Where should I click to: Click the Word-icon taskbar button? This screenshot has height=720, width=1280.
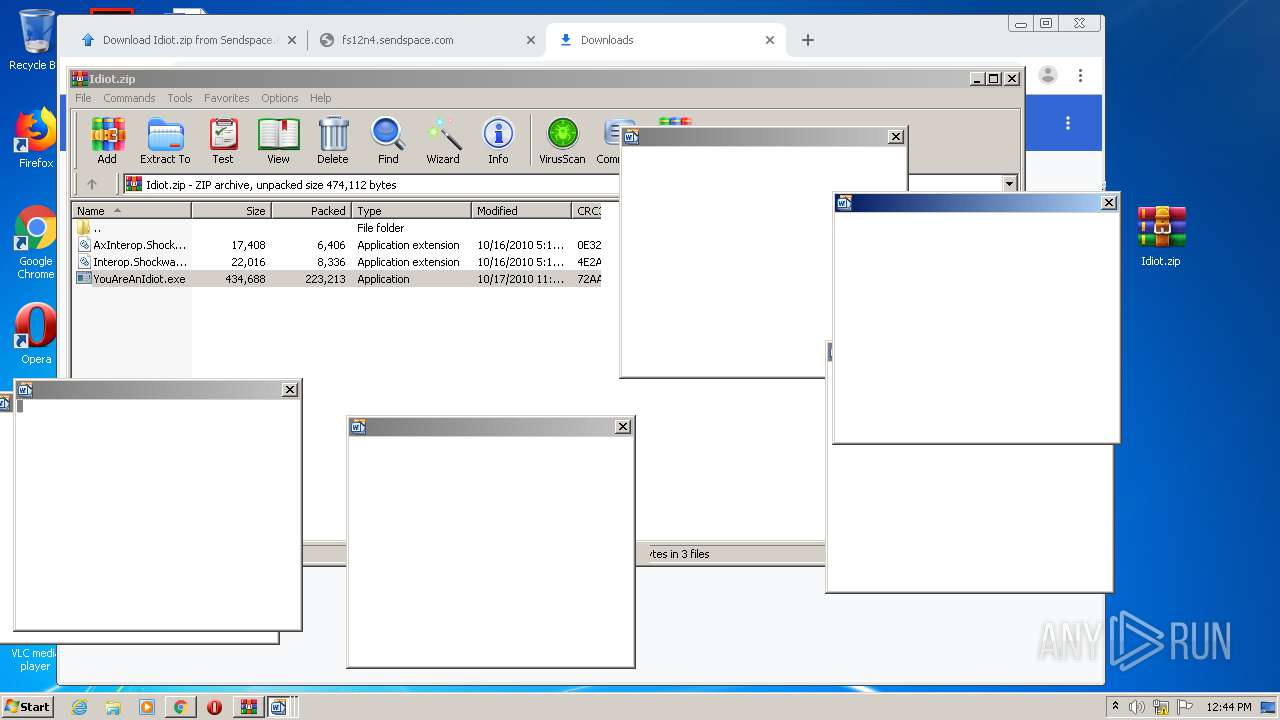[x=279, y=707]
